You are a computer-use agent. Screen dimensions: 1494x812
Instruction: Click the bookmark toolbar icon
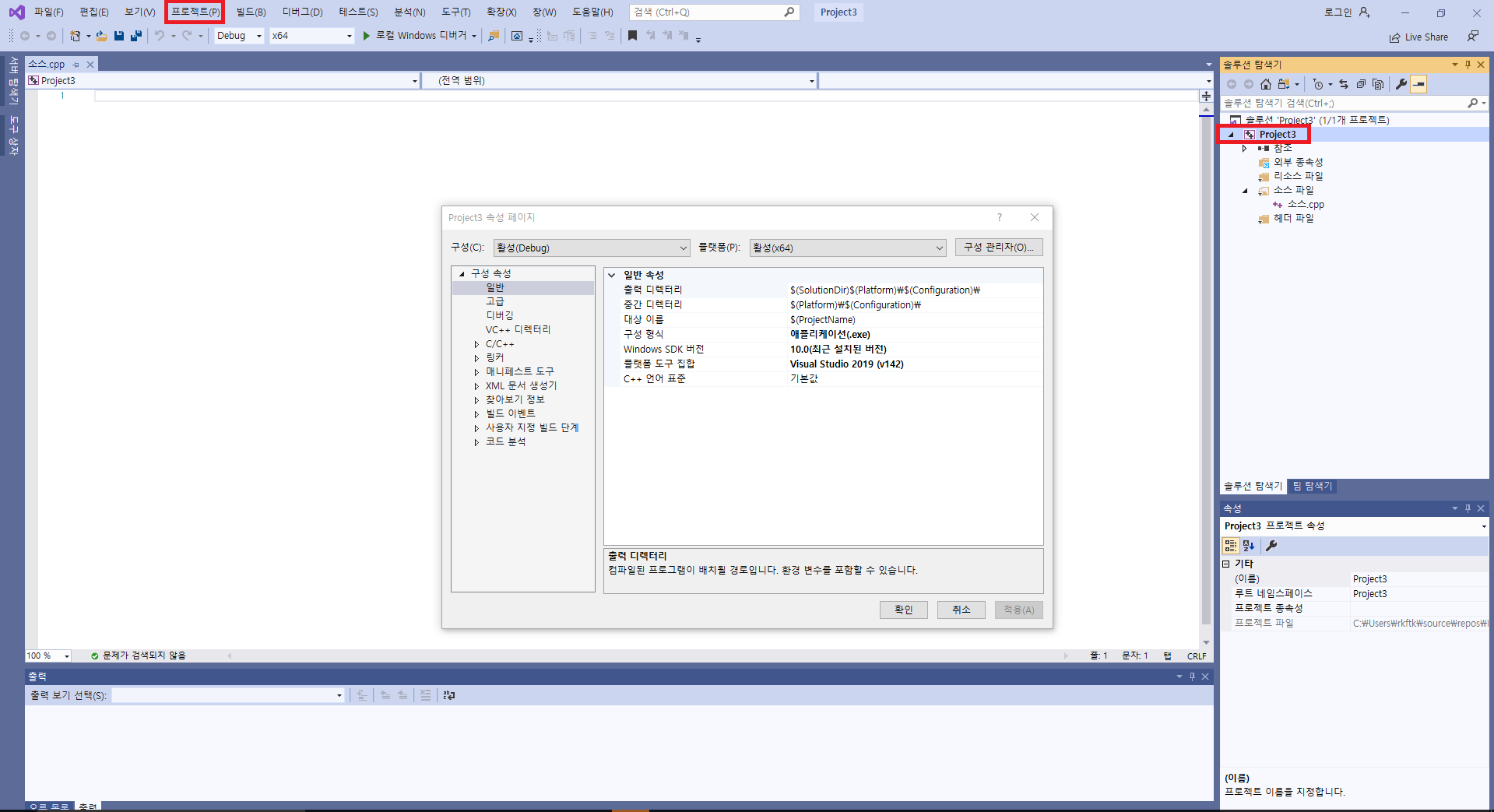pyautogui.click(x=632, y=36)
